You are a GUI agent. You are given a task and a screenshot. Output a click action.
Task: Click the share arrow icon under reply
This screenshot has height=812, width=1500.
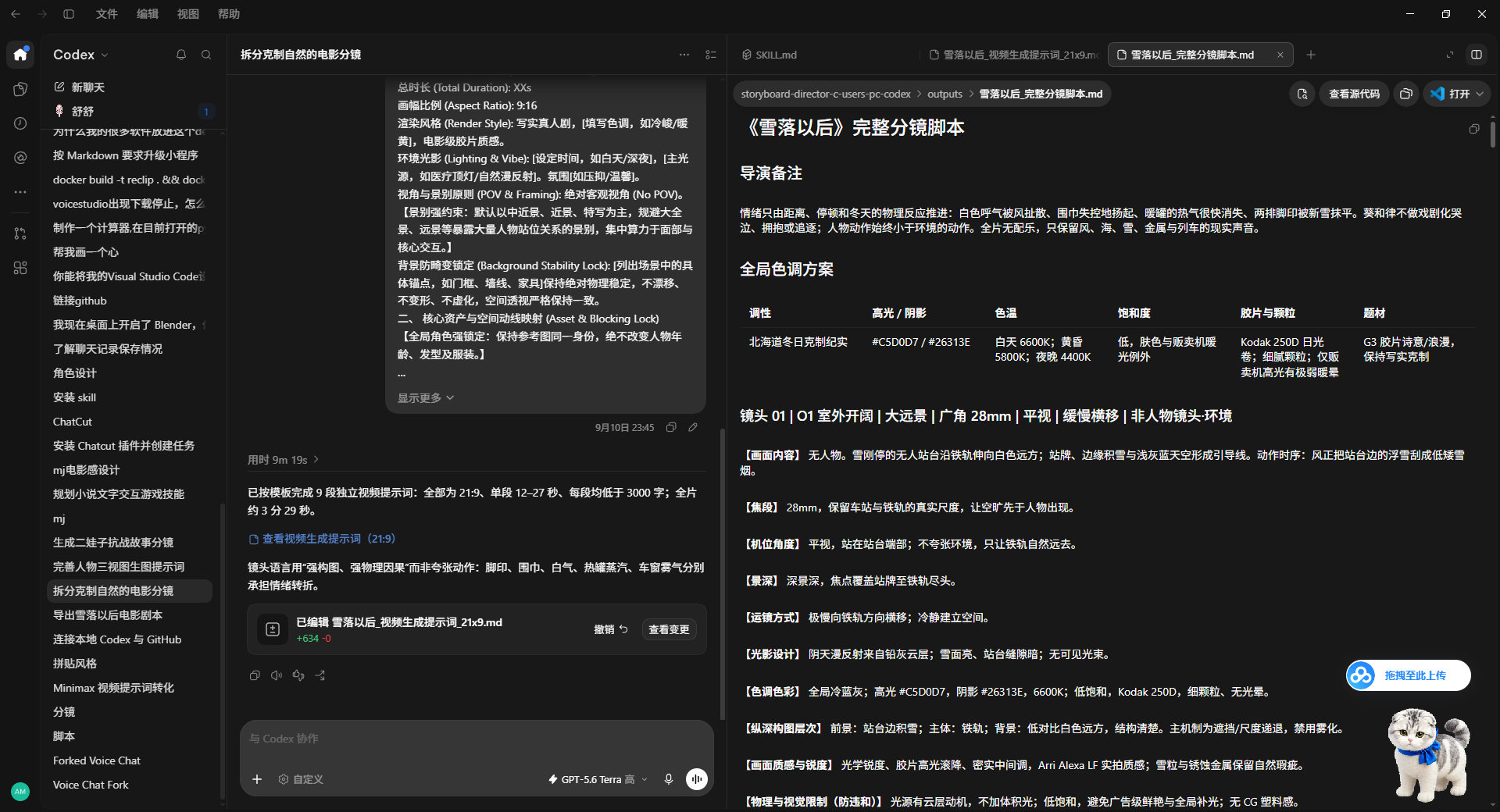(x=320, y=675)
